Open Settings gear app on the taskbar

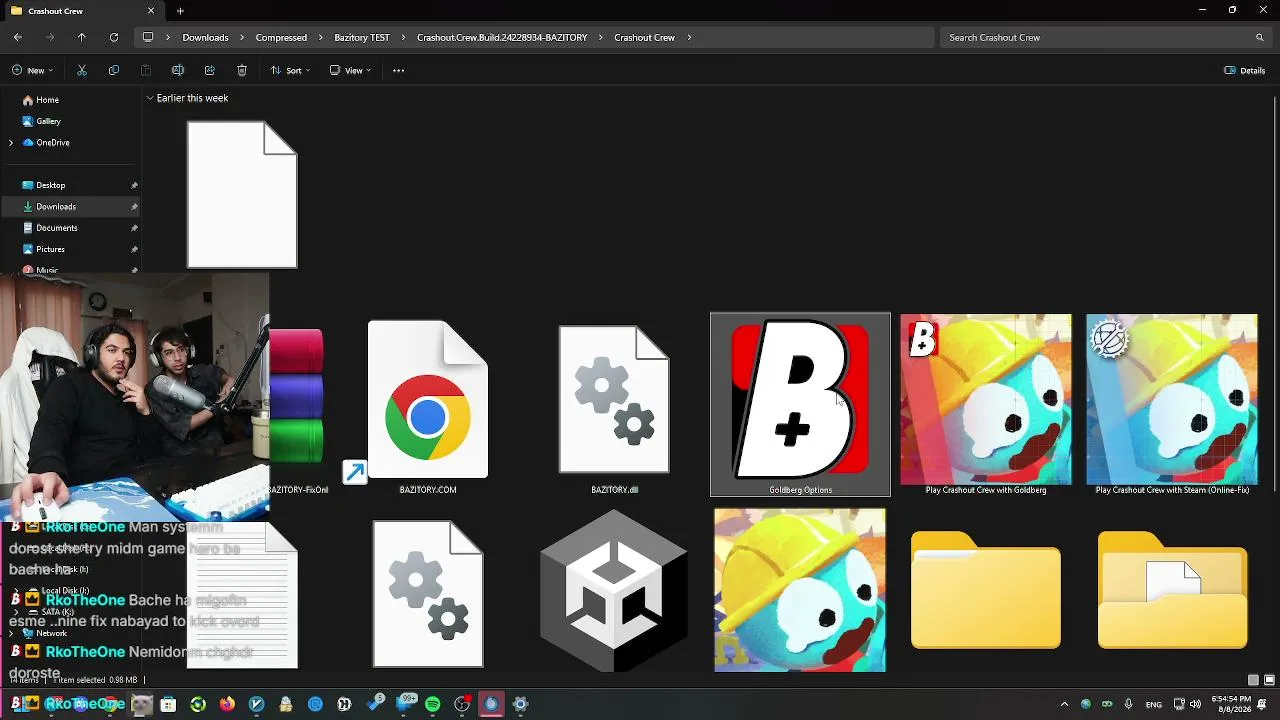point(520,704)
